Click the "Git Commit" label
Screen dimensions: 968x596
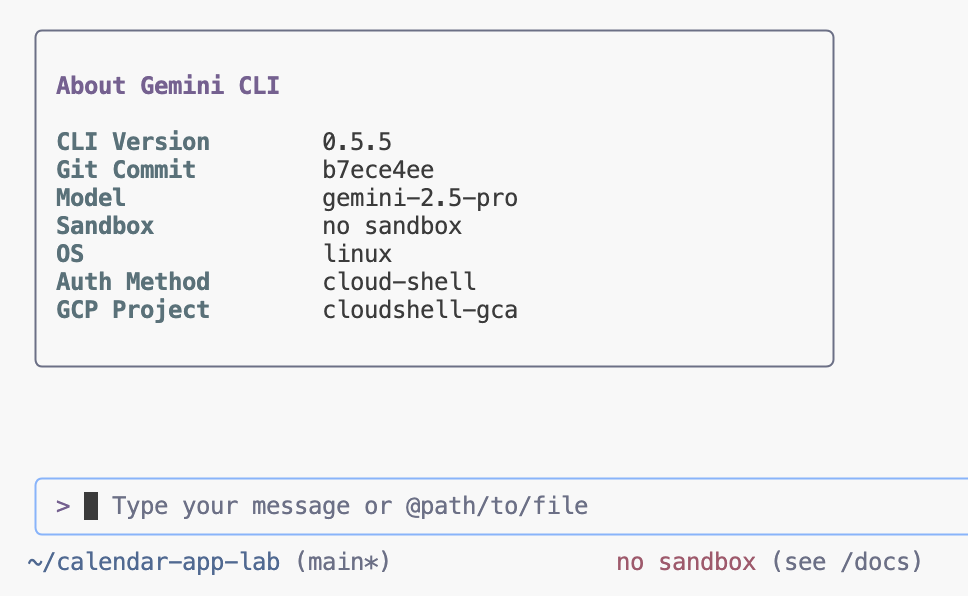coord(126,170)
